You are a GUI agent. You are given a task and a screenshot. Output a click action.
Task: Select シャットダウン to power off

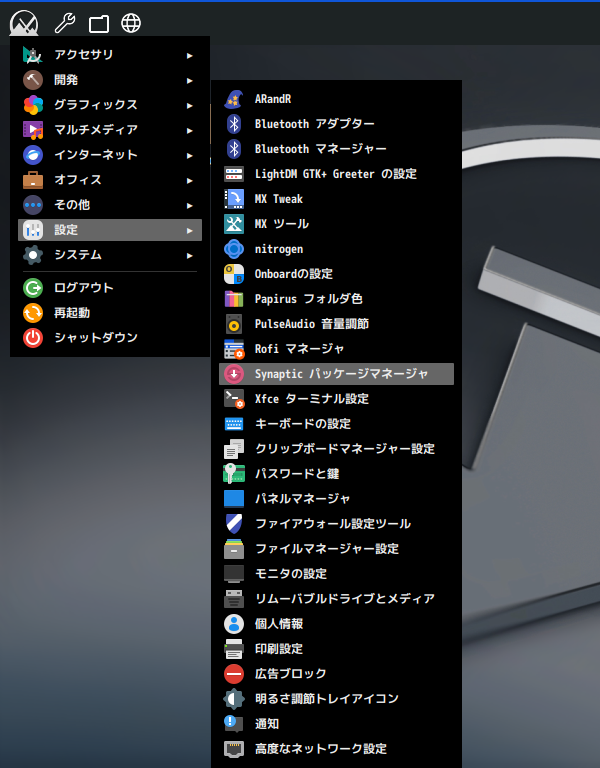pos(110,337)
